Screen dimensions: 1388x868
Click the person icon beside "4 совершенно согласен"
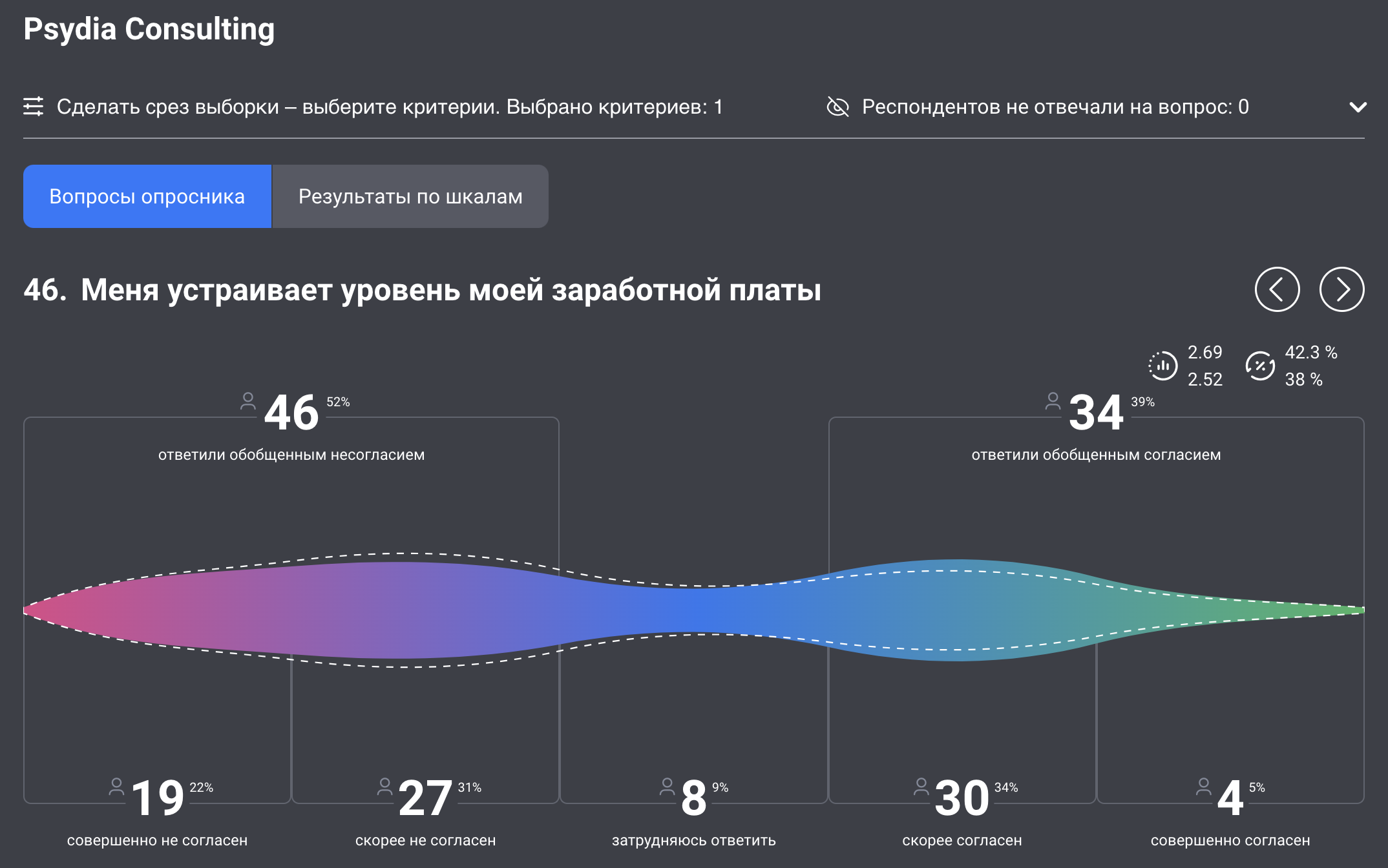[x=1203, y=787]
